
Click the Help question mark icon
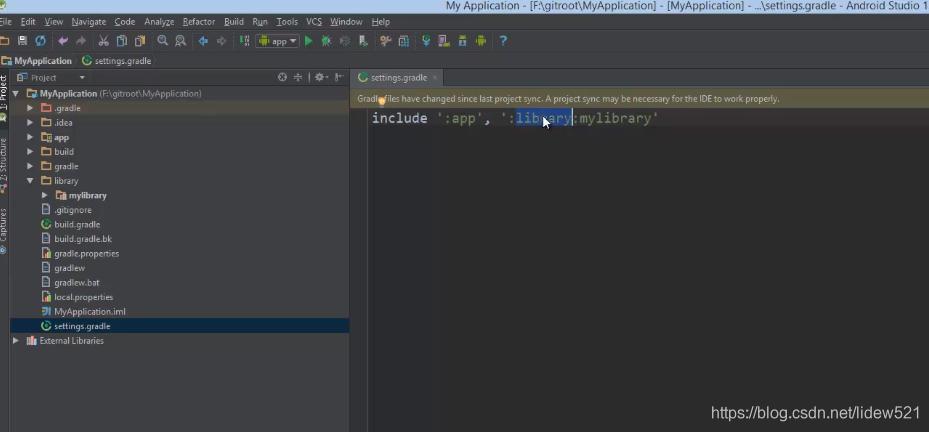[x=503, y=41]
